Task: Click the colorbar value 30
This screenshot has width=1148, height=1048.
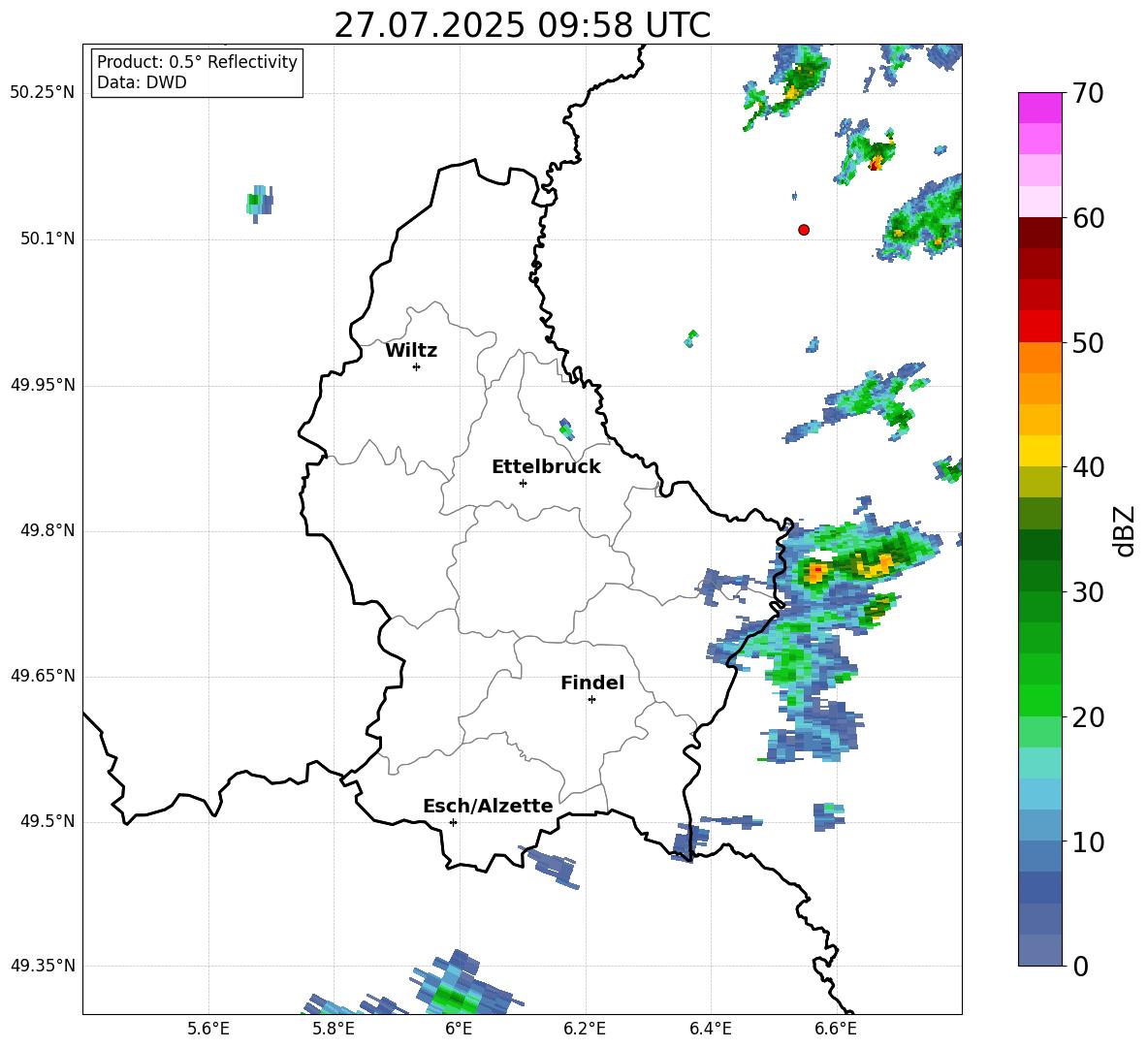Action: click(1088, 592)
